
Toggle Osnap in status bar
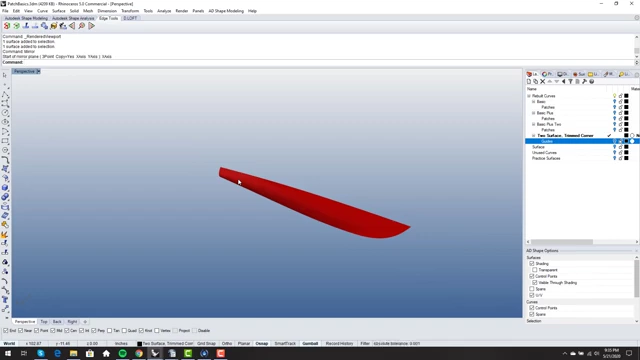(x=262, y=344)
